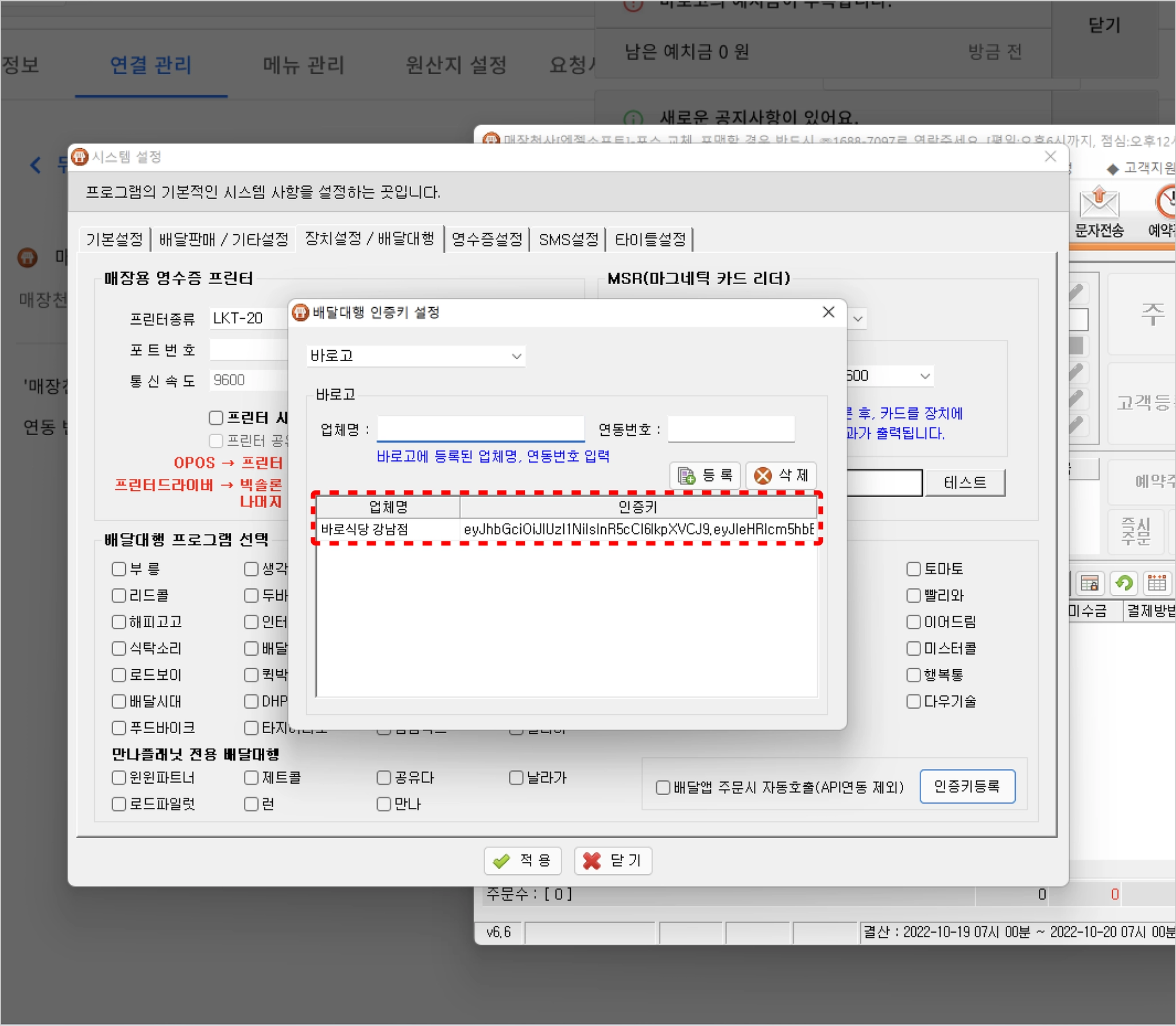The height and width of the screenshot is (1026, 1176).
Task: Open the SMS설정 tab
Action: click(568, 239)
